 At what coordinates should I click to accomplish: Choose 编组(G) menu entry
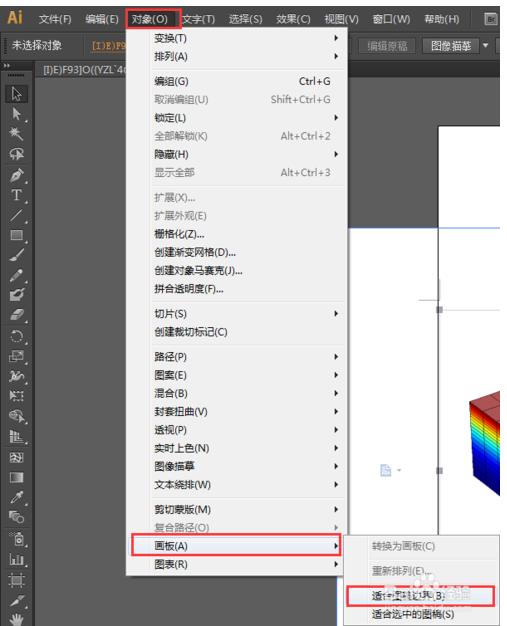[x=237, y=81]
